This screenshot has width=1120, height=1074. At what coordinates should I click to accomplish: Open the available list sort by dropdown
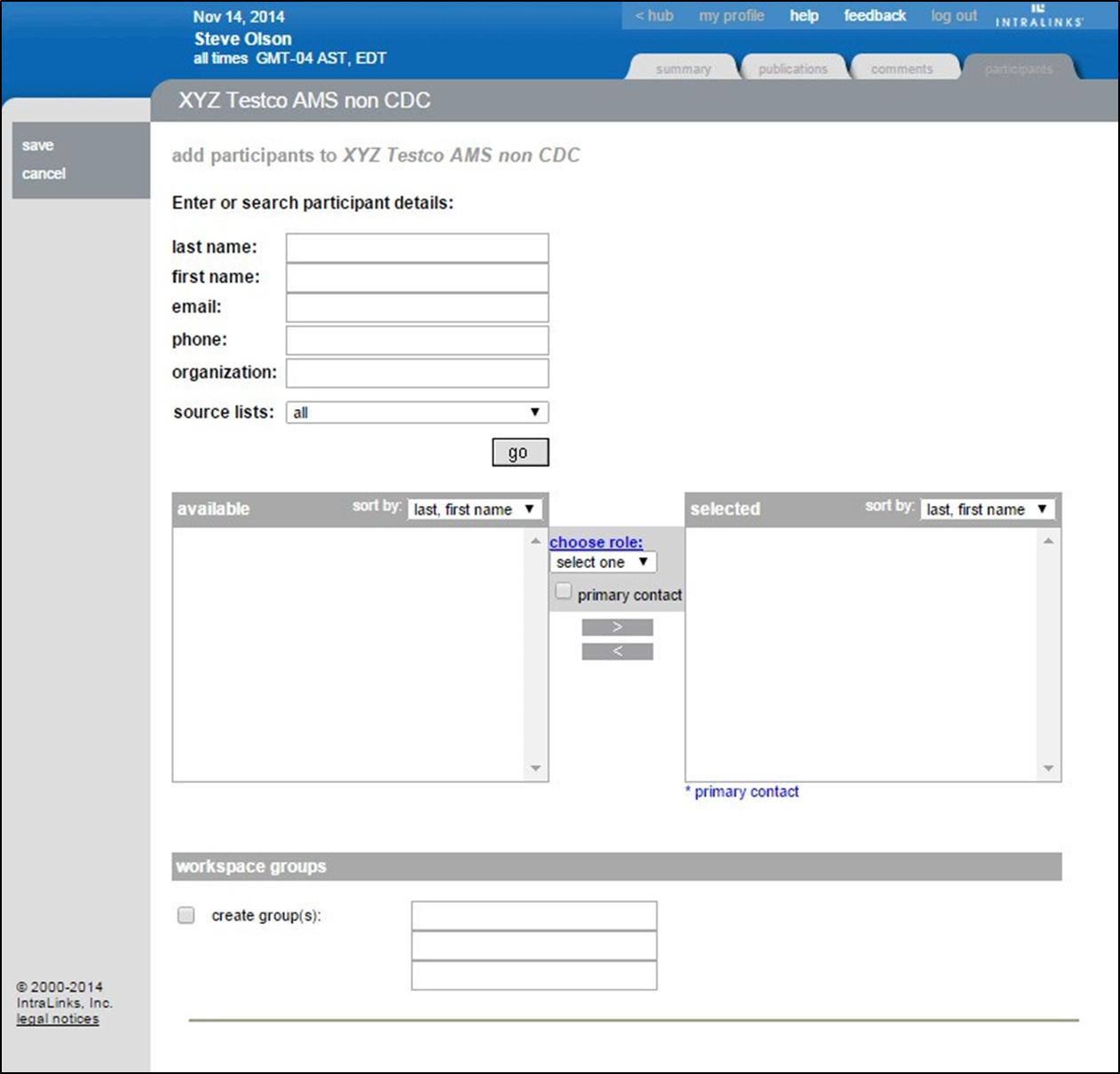tap(474, 509)
